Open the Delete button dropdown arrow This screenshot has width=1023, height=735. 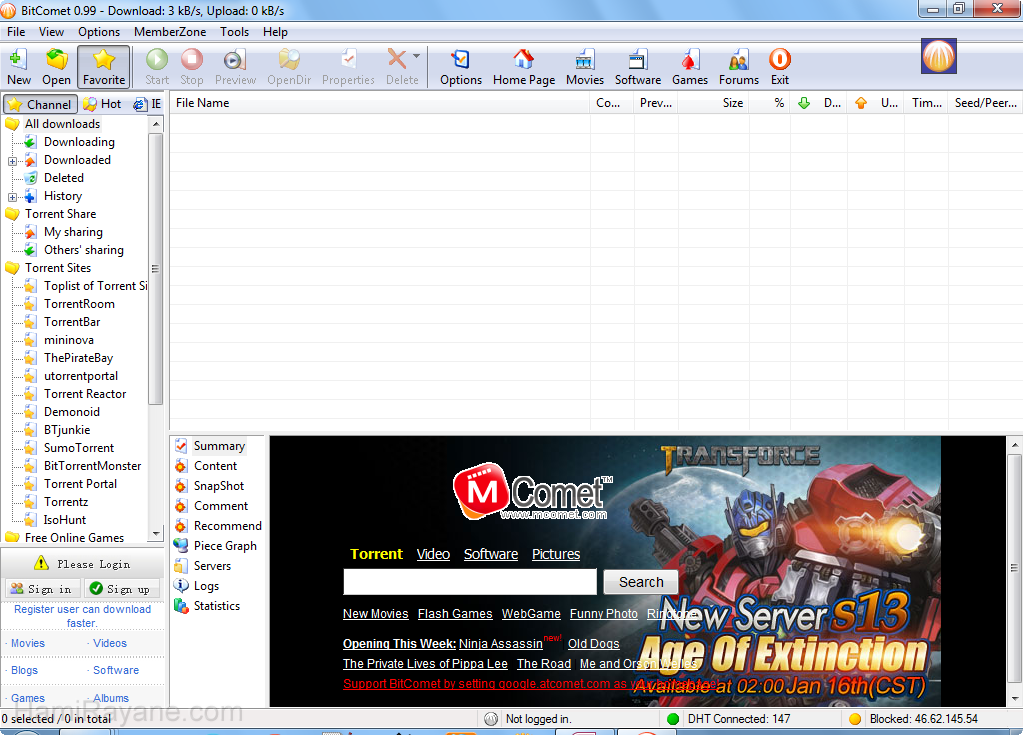[417, 57]
